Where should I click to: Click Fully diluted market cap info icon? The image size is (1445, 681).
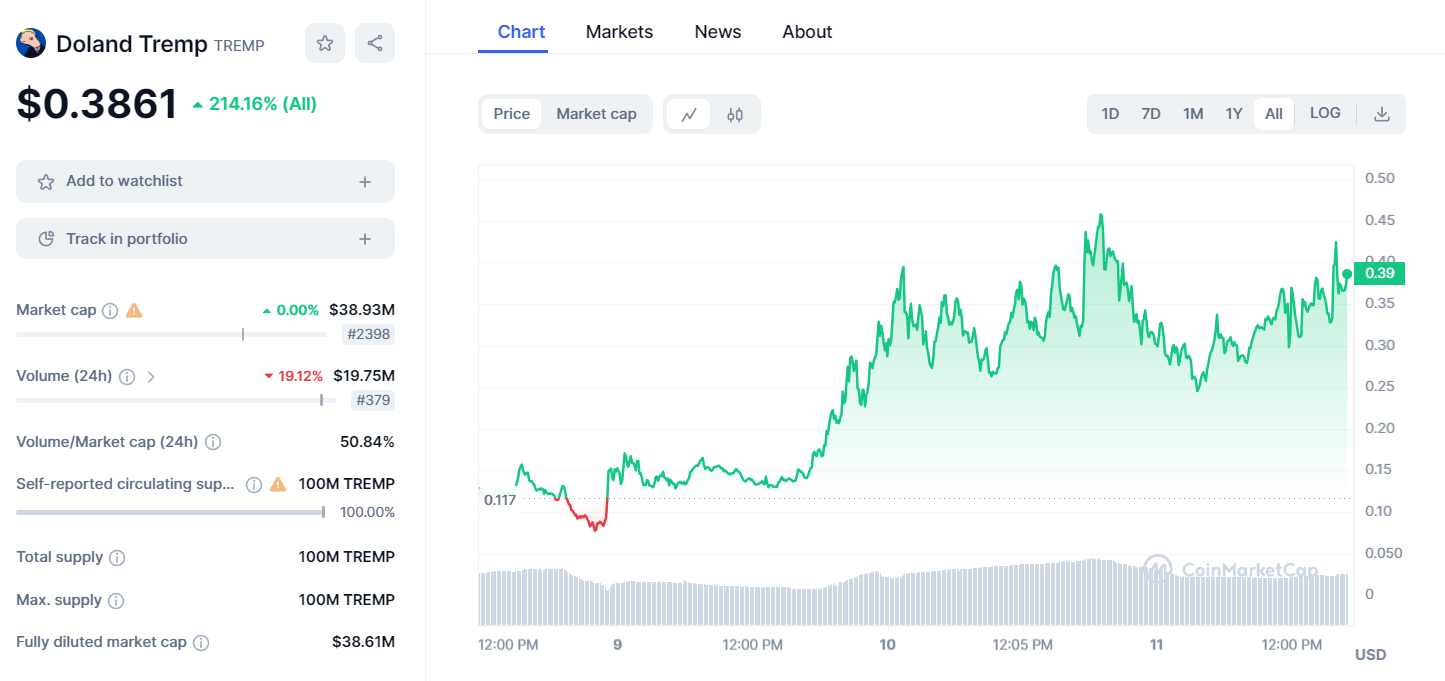[x=201, y=643]
